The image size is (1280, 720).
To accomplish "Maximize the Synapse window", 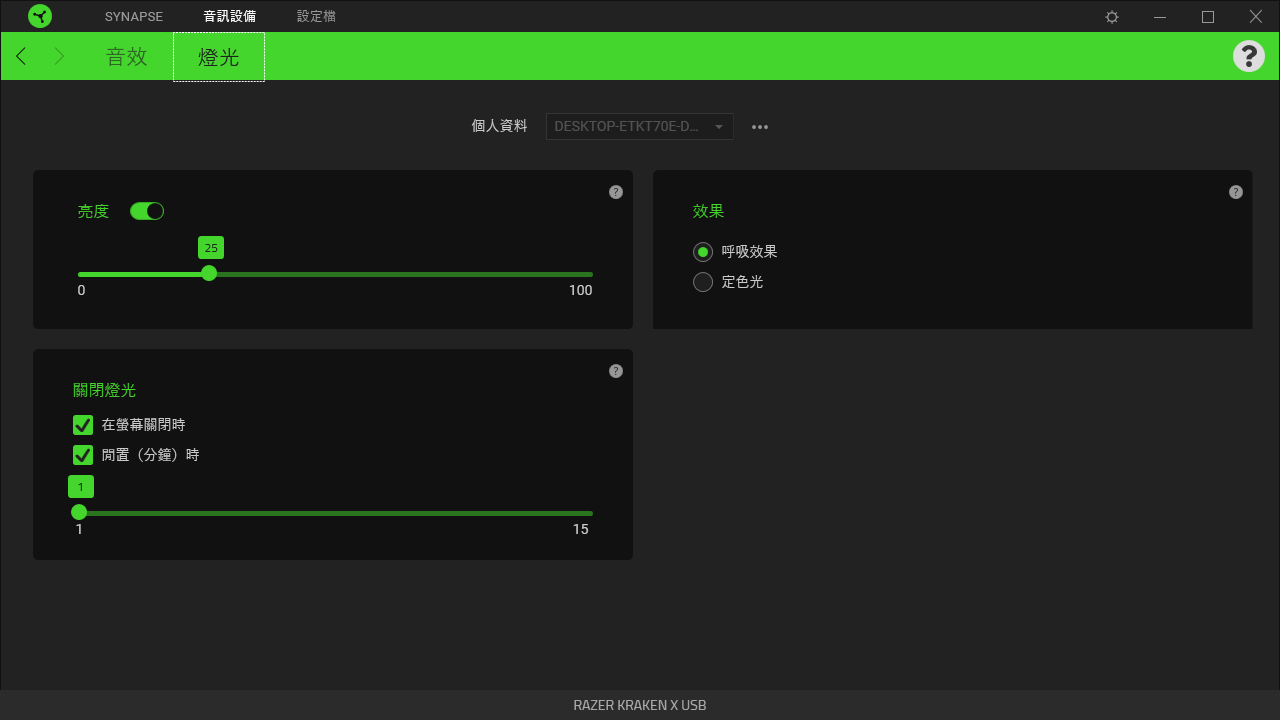I will pyautogui.click(x=1208, y=17).
